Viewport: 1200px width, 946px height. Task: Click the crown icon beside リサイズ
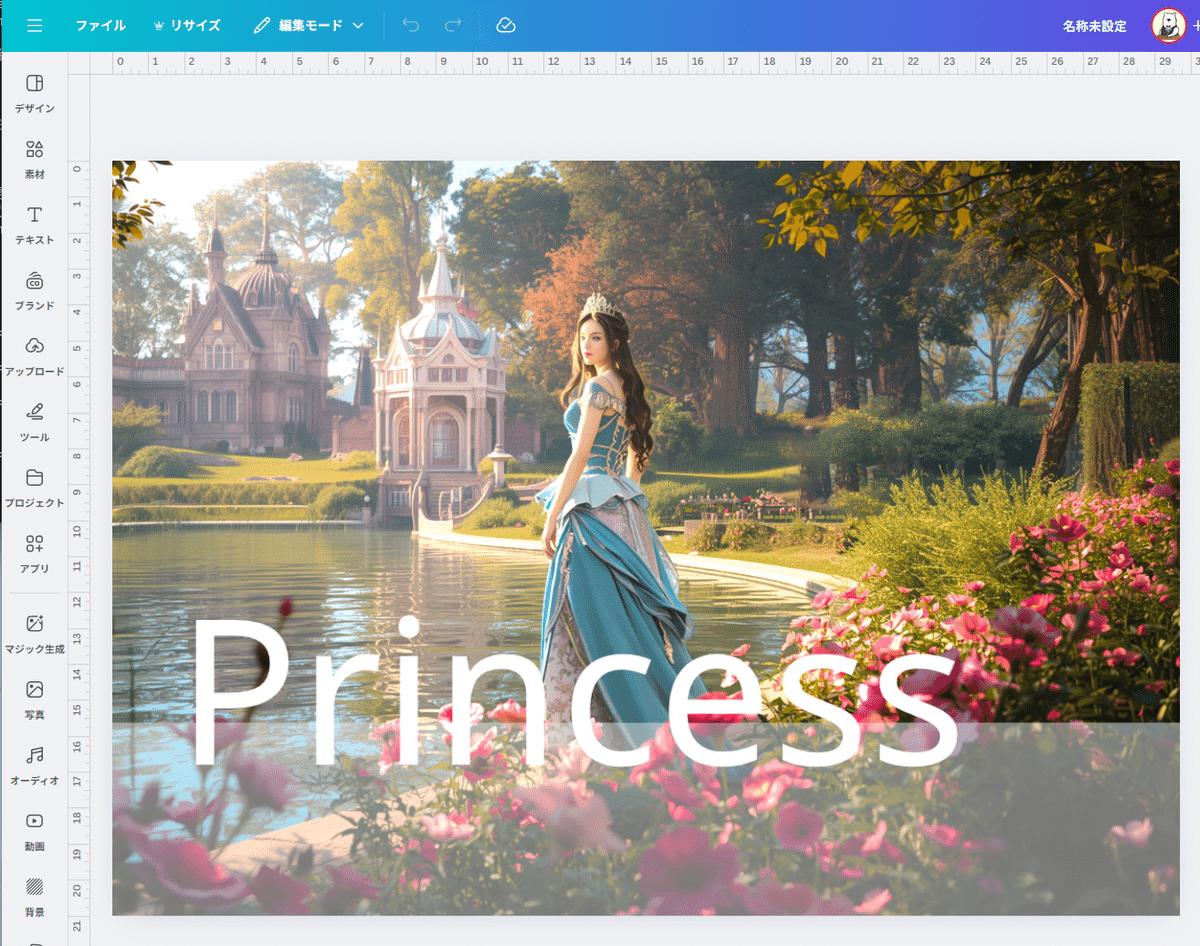tap(159, 26)
